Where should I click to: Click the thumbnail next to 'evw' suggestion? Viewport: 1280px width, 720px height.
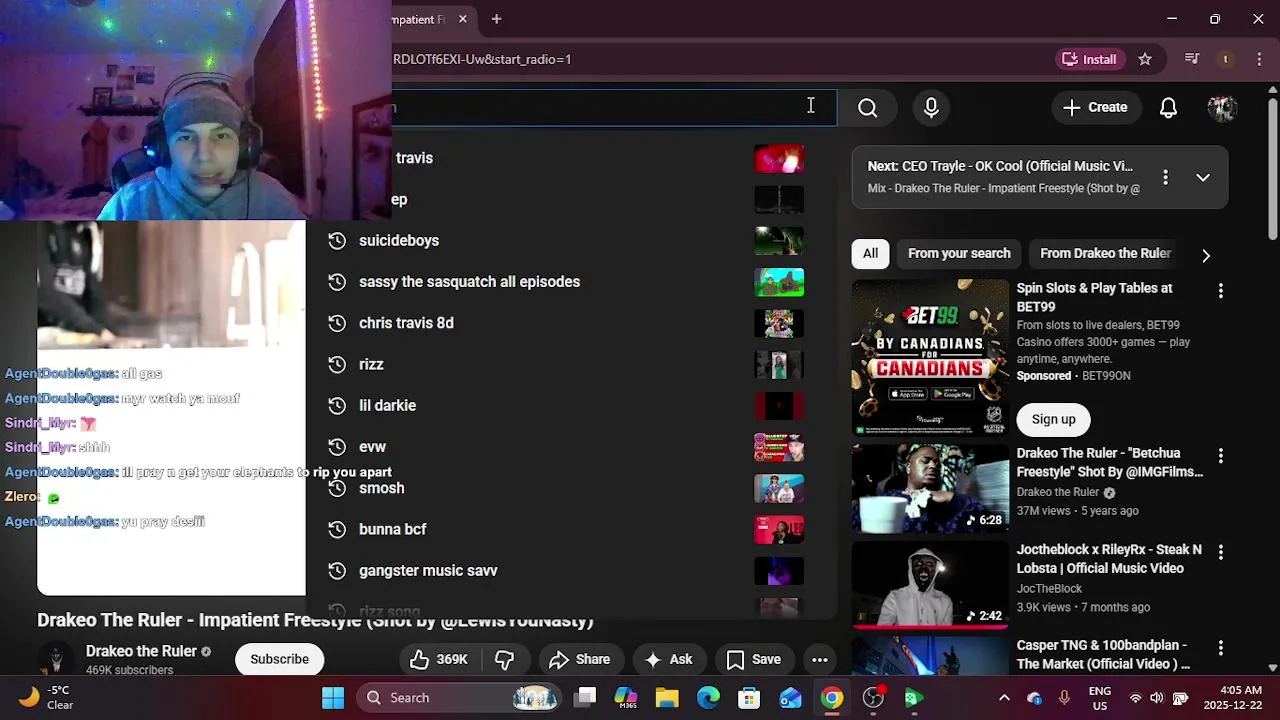tap(779, 447)
